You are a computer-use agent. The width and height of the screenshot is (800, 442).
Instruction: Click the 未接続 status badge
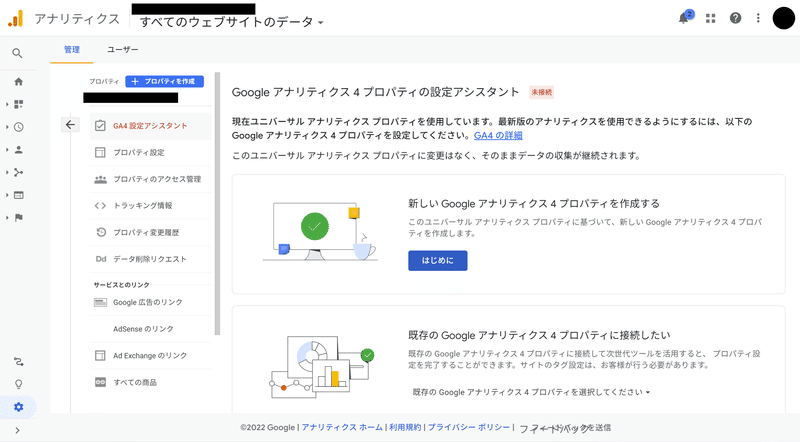tap(541, 92)
